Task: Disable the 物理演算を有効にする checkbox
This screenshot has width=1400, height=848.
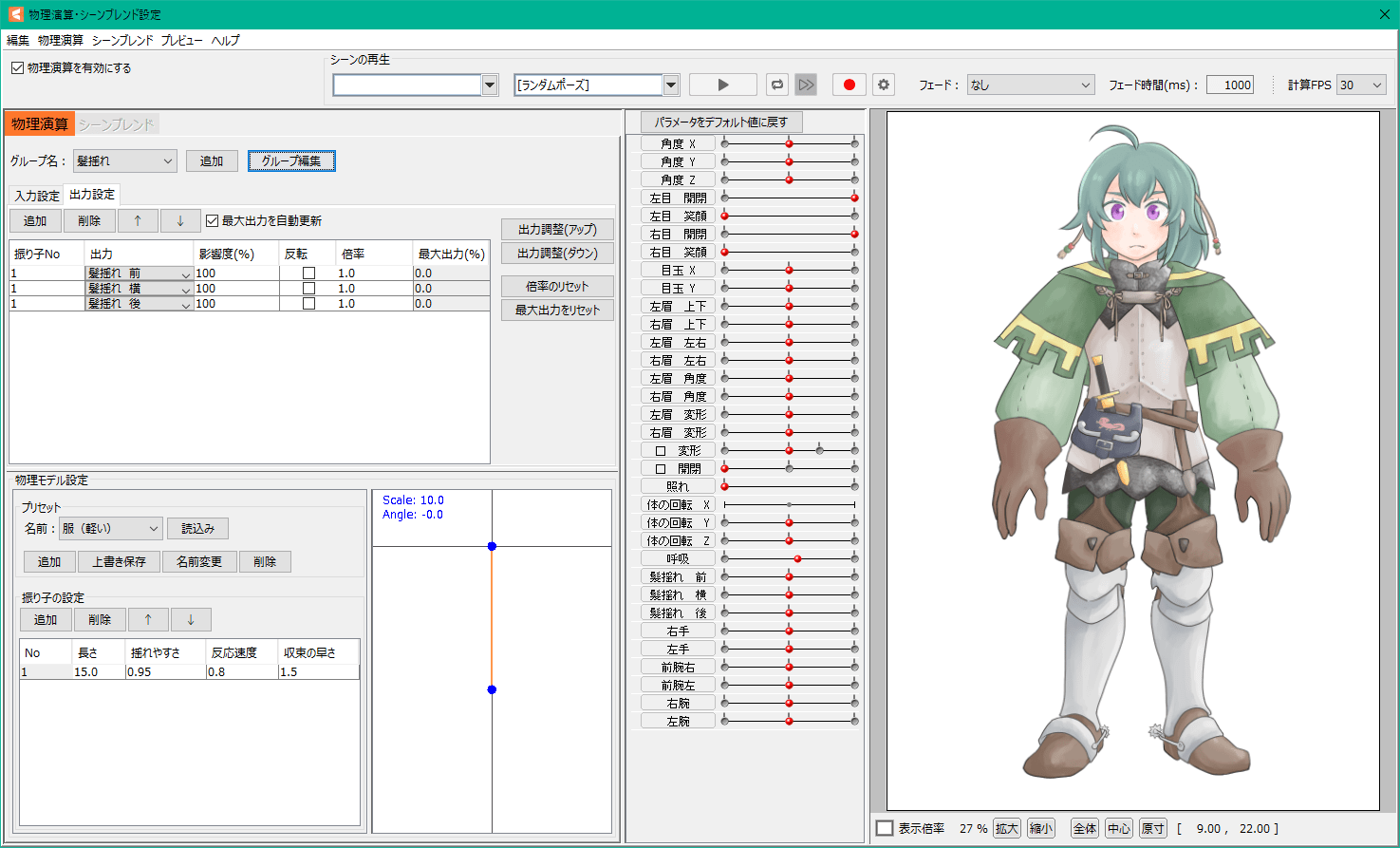Action: 17,68
